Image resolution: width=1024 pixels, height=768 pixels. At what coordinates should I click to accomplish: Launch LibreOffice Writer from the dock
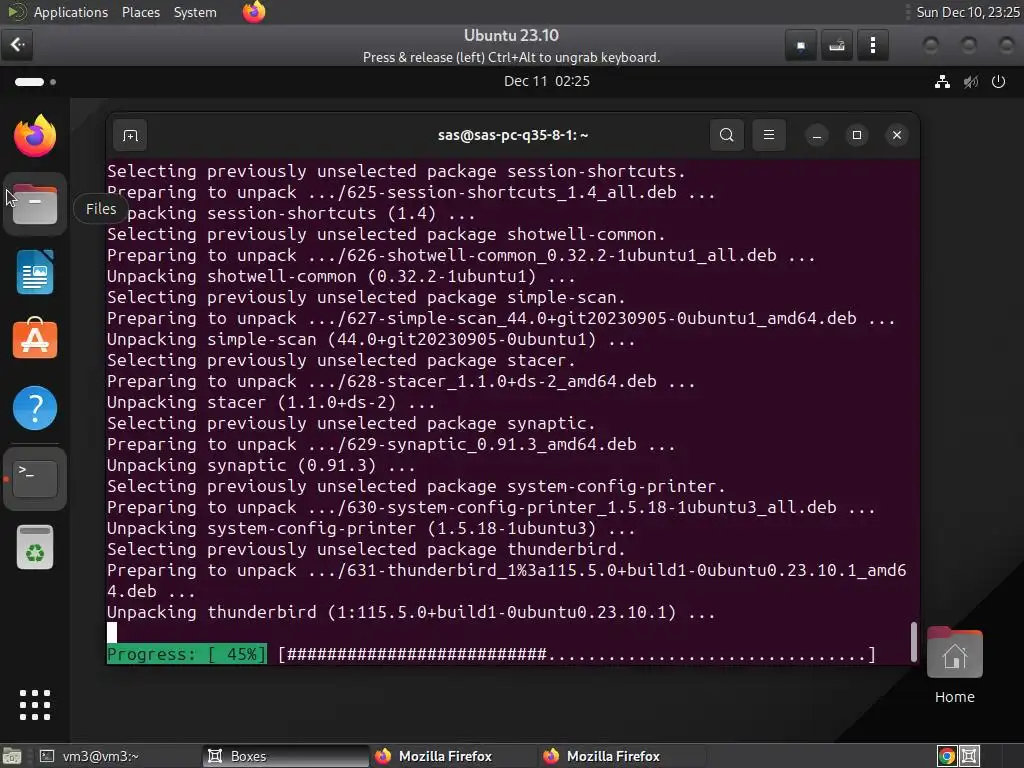coord(35,272)
